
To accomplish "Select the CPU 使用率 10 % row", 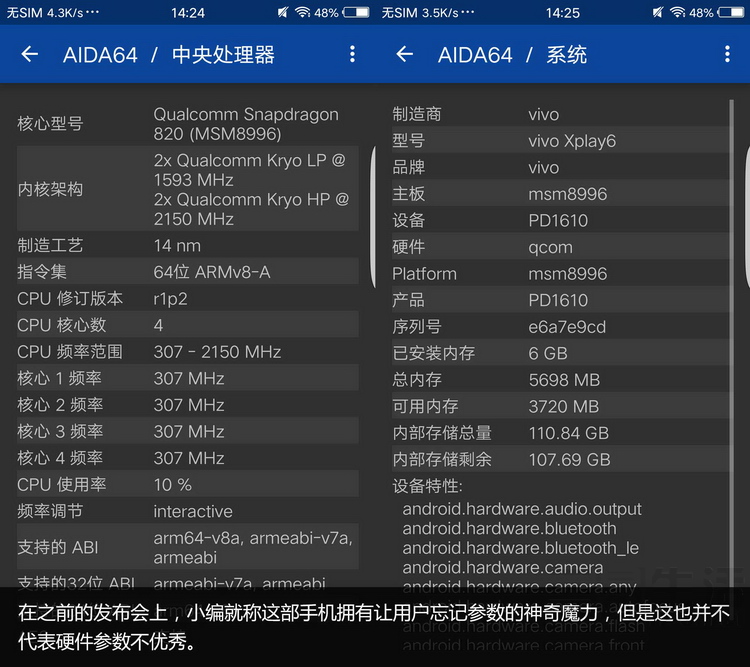I will [188, 484].
